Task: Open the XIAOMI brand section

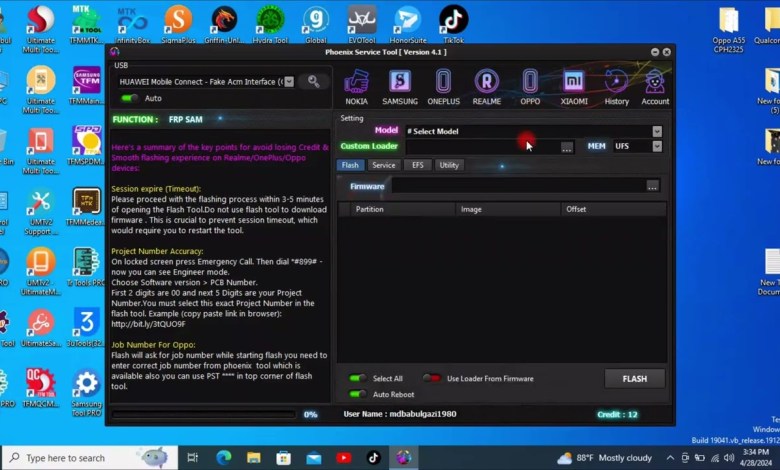Action: [574, 85]
